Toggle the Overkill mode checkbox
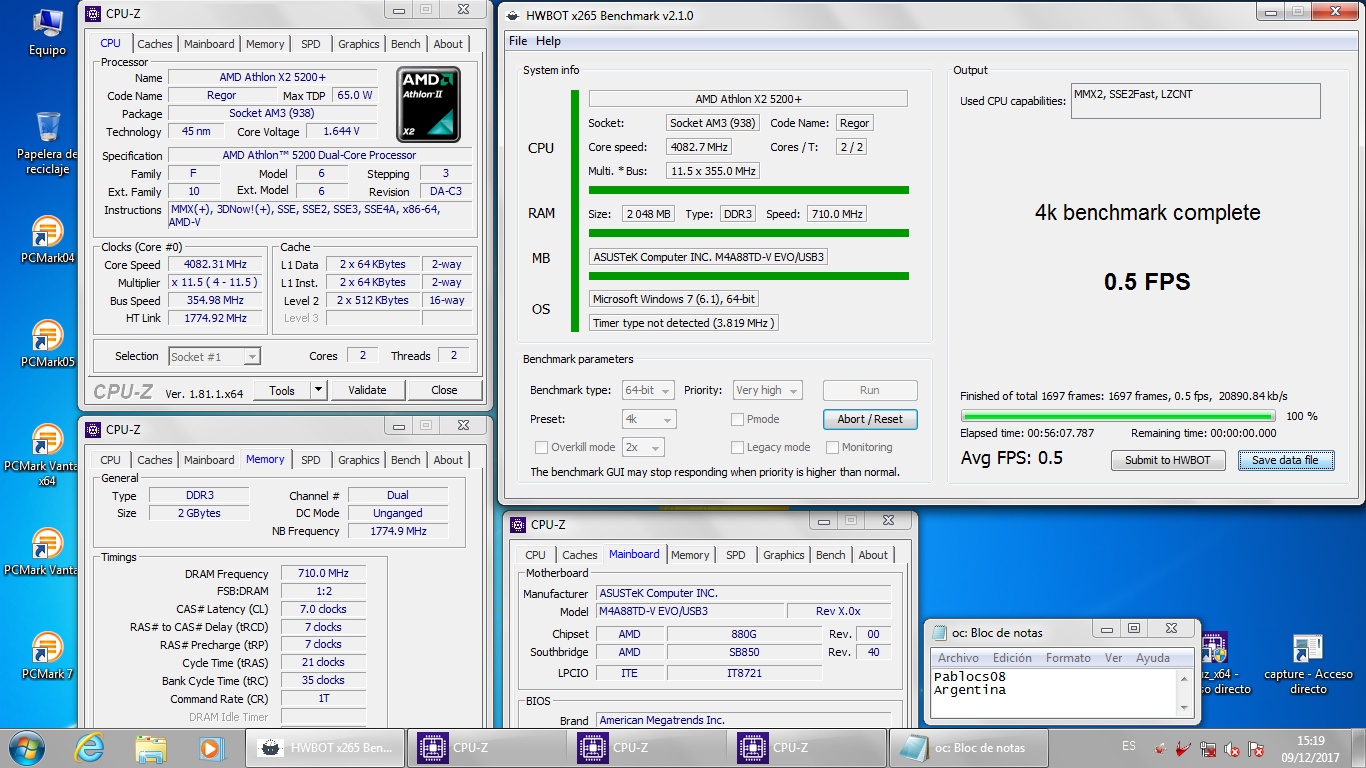The height and width of the screenshot is (768, 1366). point(541,447)
